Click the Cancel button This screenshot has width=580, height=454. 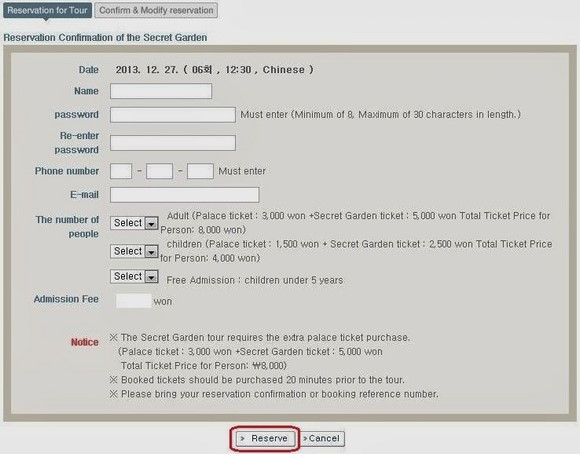(322, 438)
